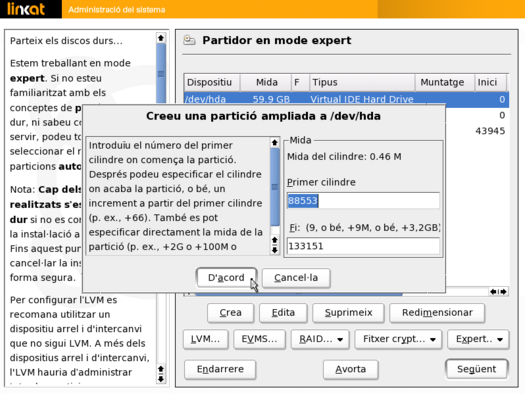Open the EVMS... settings

(x=259, y=339)
